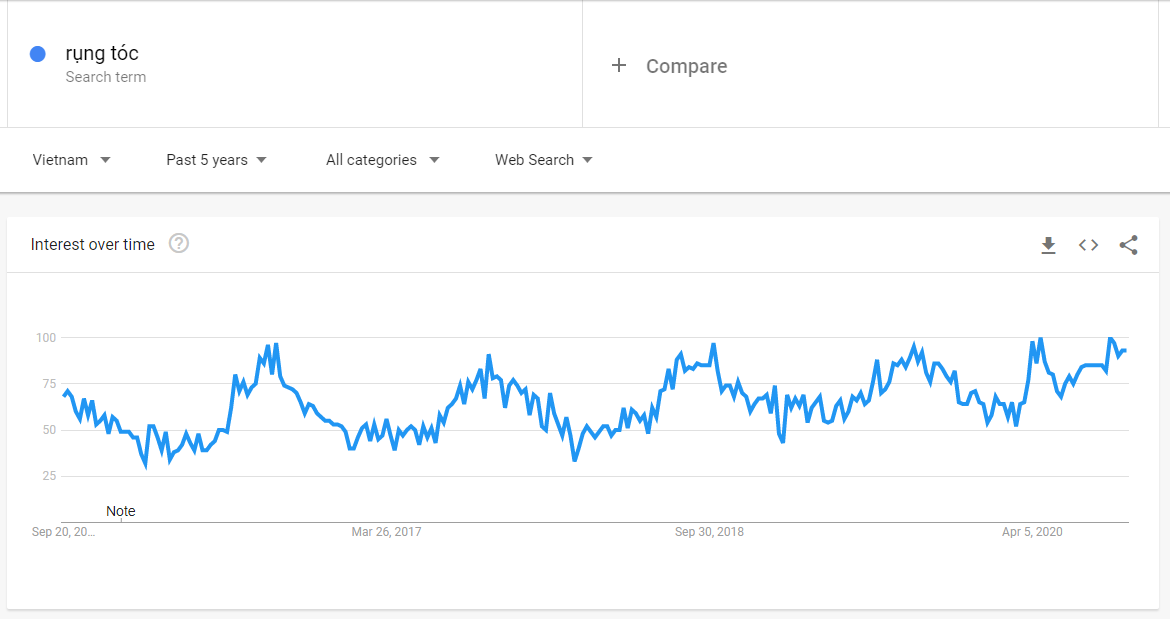1170x619 pixels.
Task: Open the Interest over time help icon
Action: tap(178, 243)
